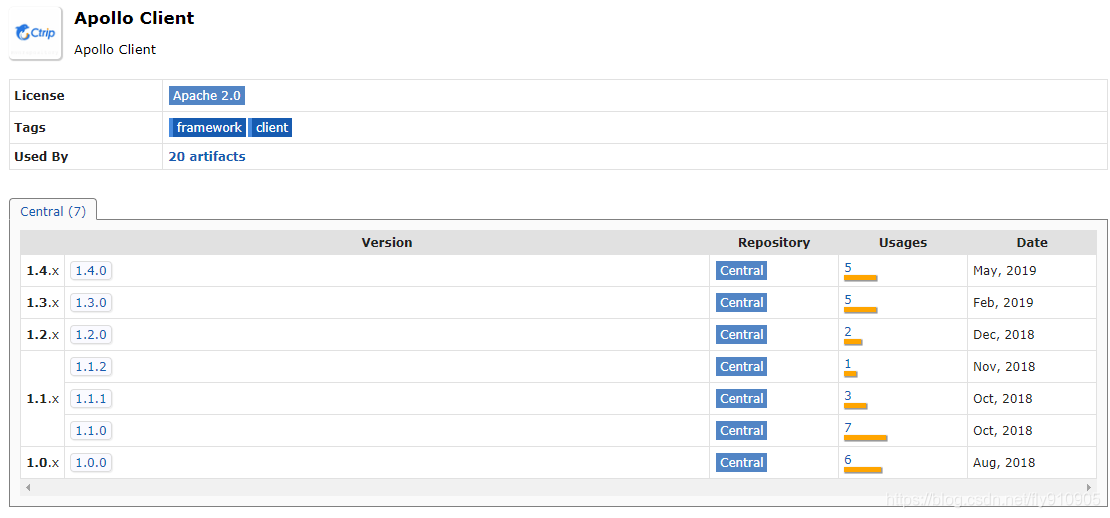Open the usages count for version 1.1.0

tap(848, 428)
